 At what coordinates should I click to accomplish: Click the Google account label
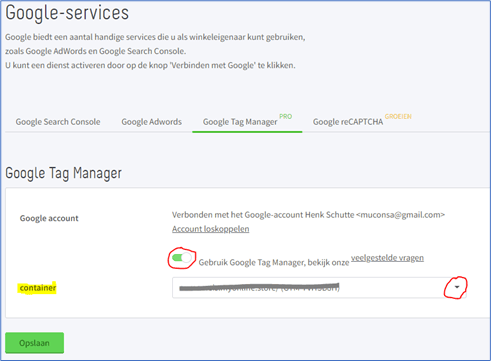point(49,218)
